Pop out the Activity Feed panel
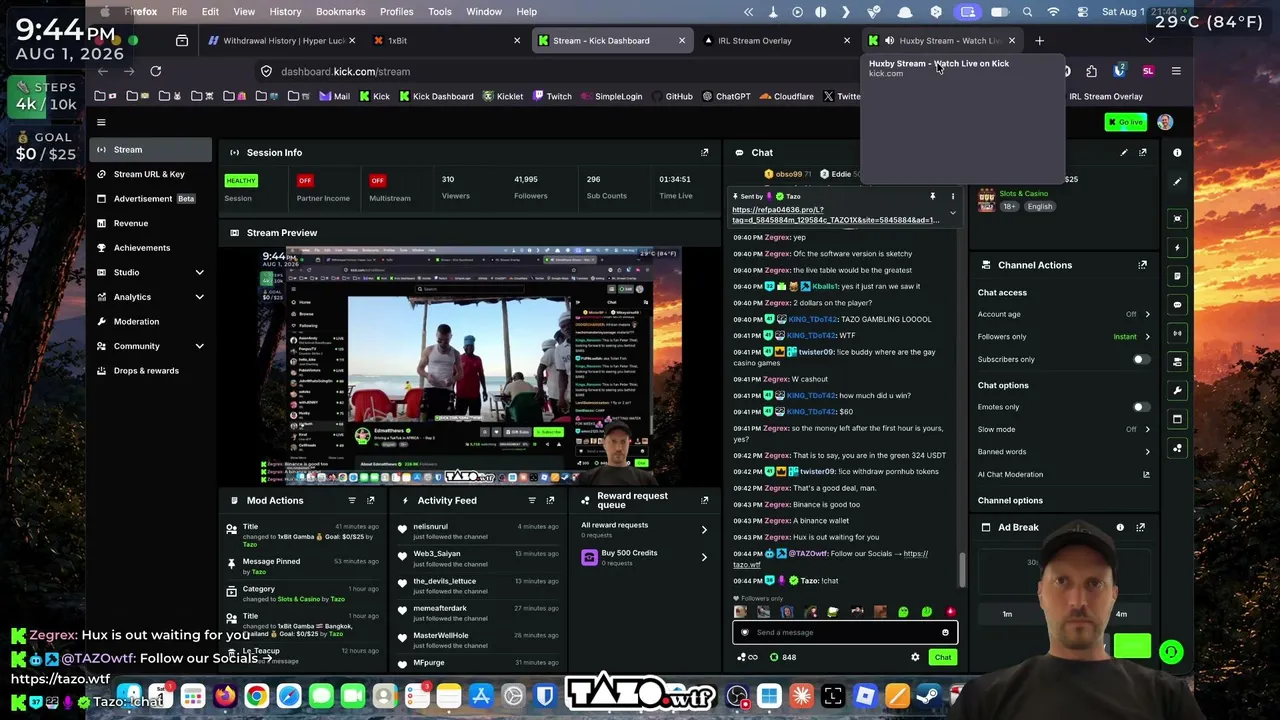 [x=550, y=500]
